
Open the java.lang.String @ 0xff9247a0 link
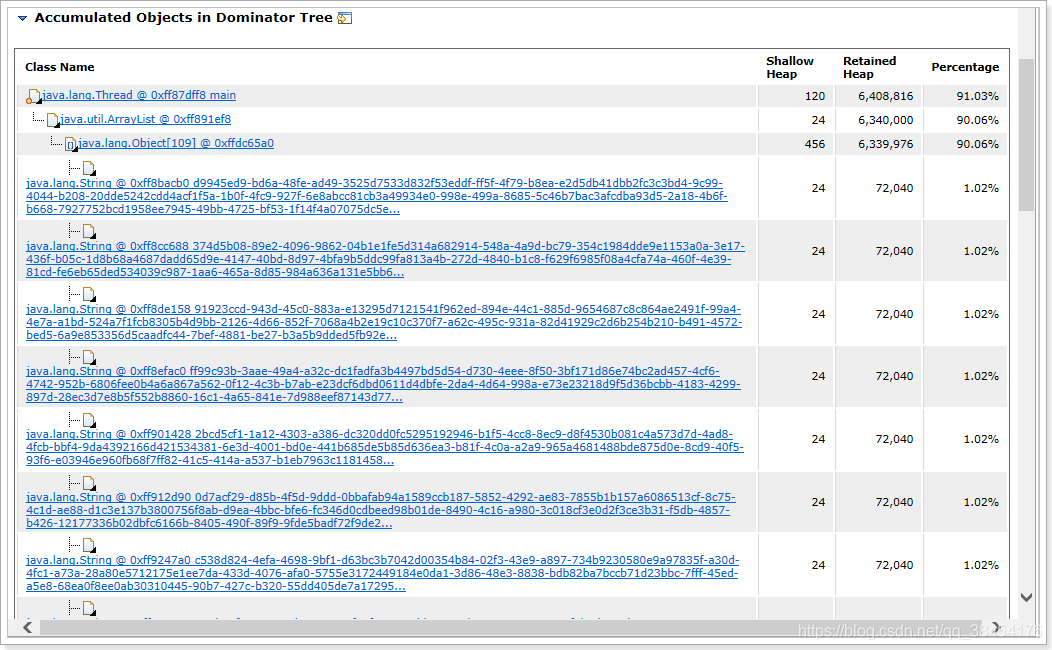(382, 574)
